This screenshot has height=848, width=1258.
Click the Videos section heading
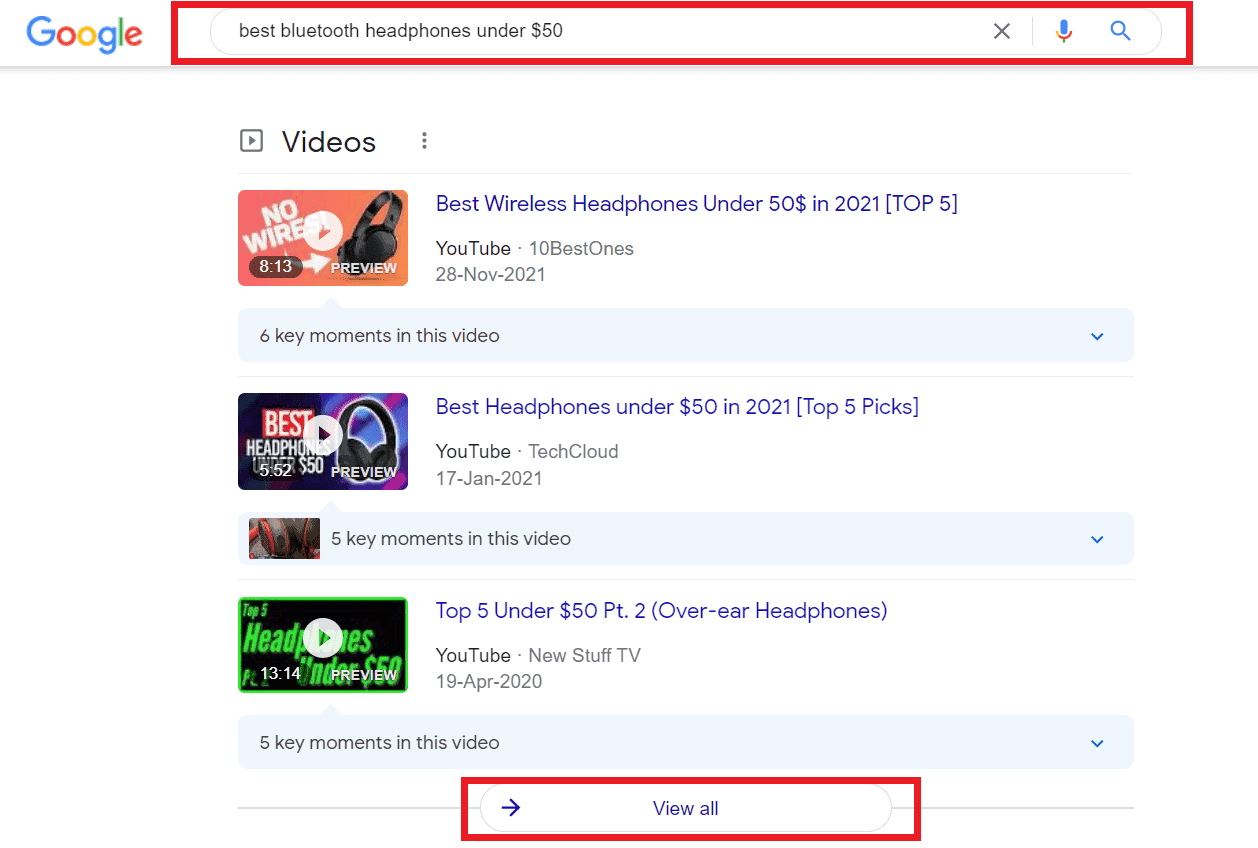329,142
